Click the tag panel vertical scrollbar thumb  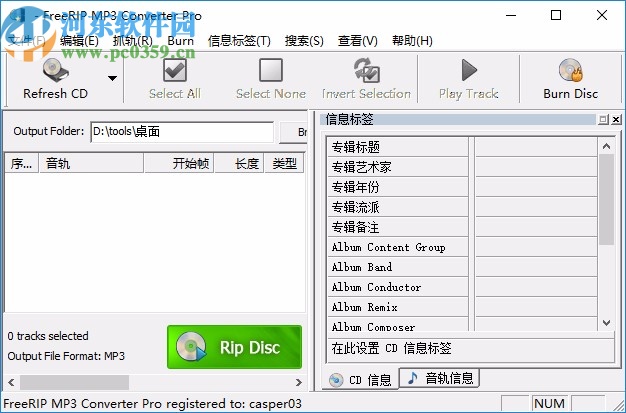click(x=606, y=199)
